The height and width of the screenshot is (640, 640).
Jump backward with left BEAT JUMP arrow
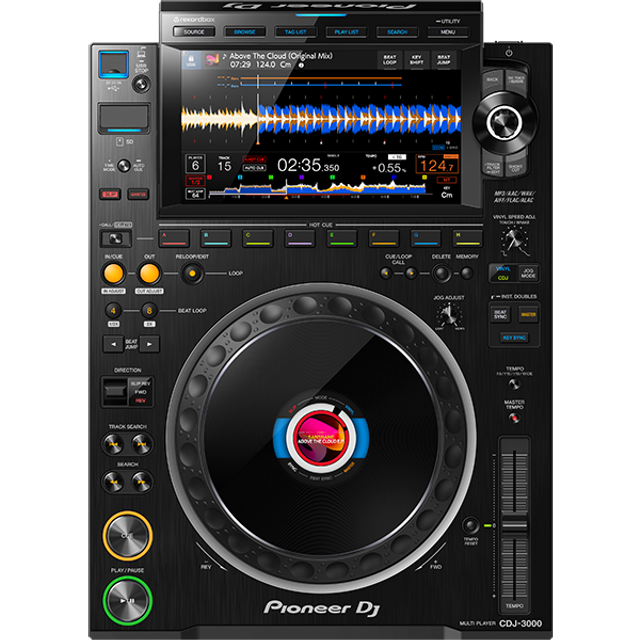(113, 344)
